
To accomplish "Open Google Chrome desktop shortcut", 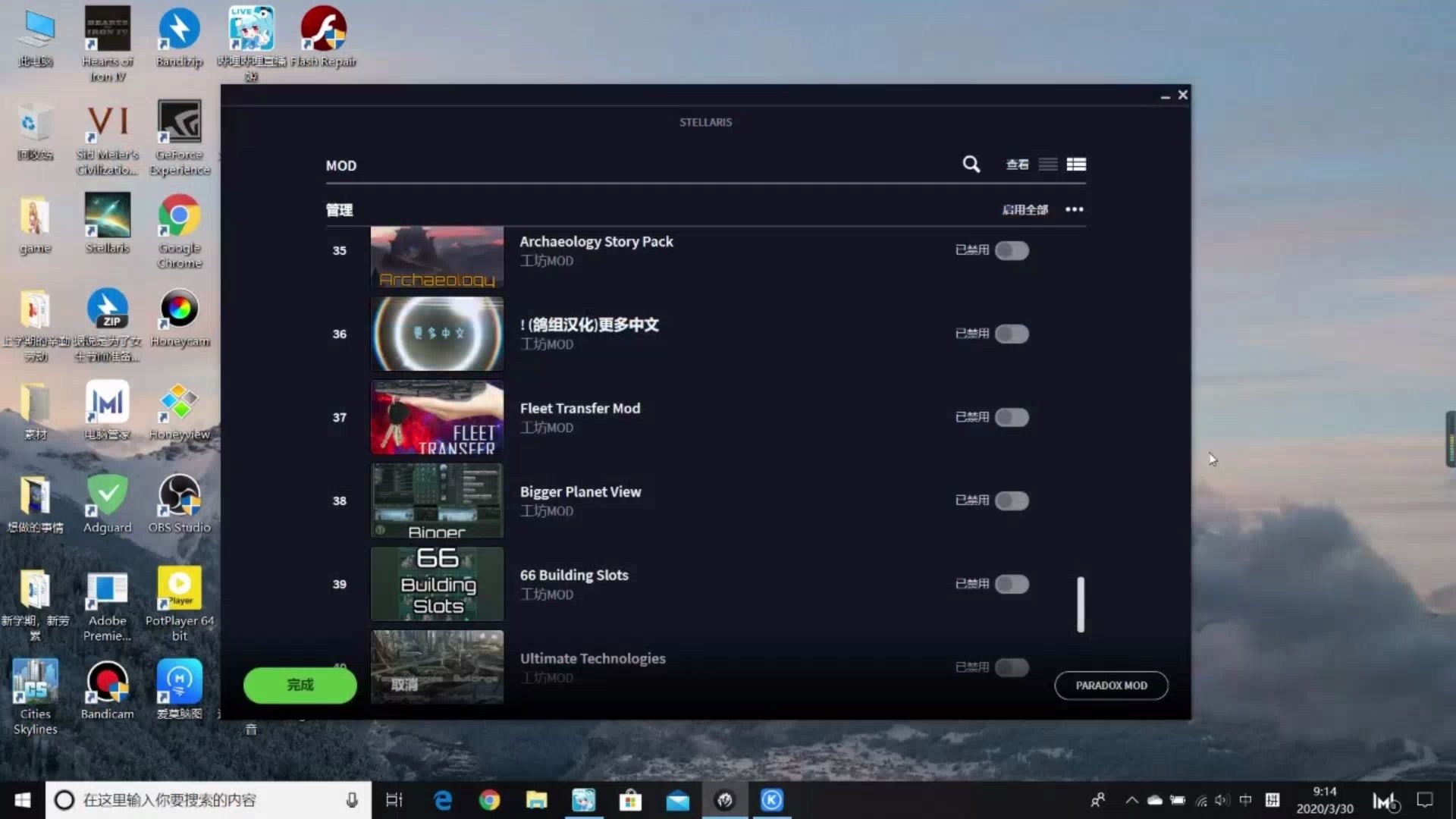I will point(180,231).
